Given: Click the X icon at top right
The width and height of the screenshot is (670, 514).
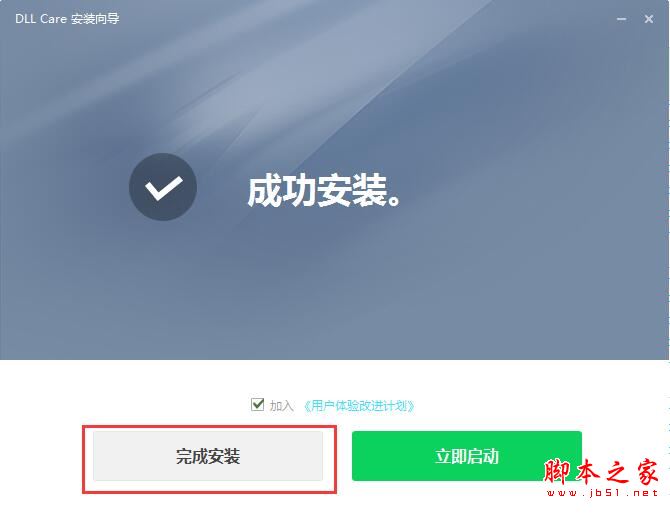Looking at the screenshot, I should coord(649,19).
